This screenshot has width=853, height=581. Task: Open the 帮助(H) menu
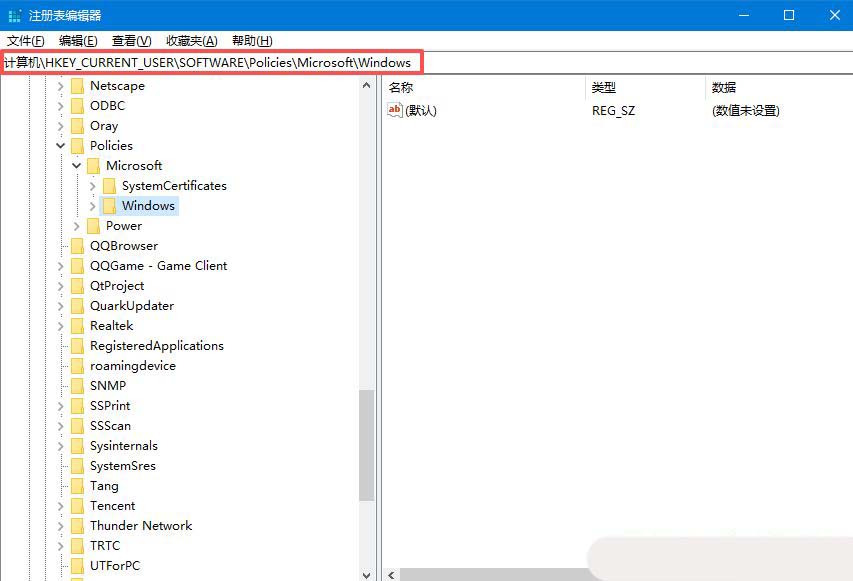coord(252,41)
